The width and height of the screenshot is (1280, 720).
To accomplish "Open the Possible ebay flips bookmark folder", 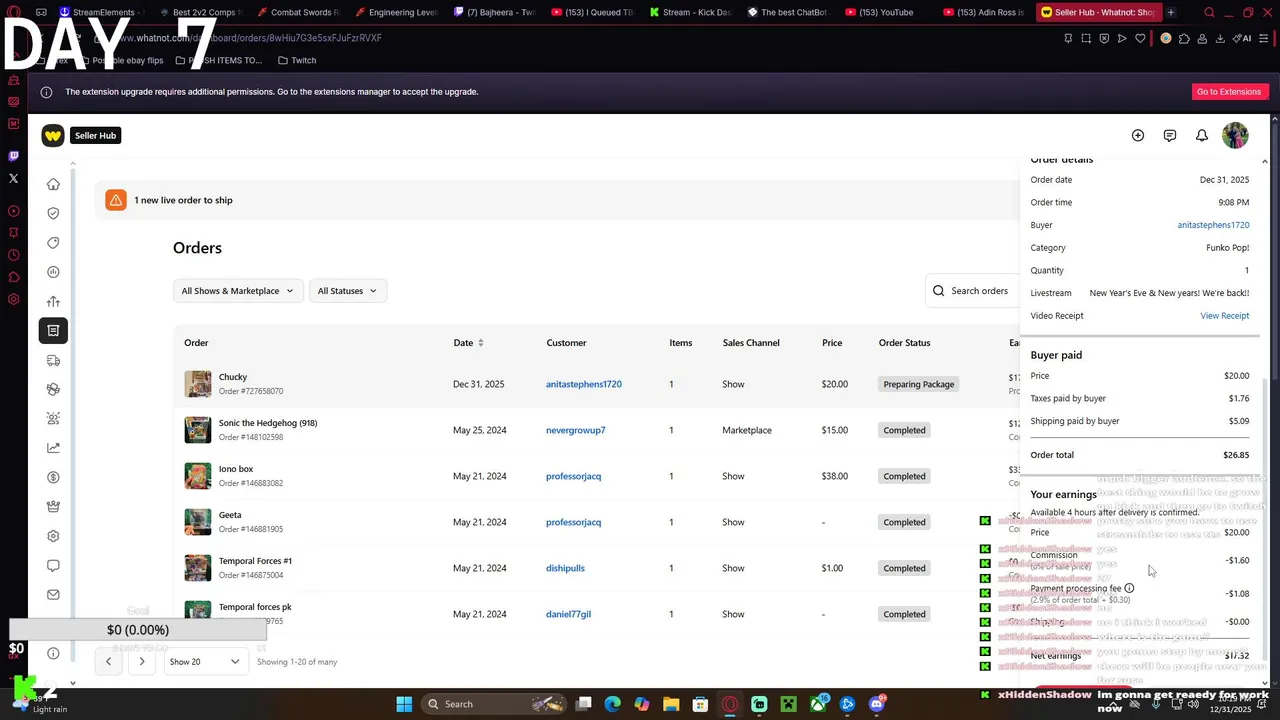I will coord(120,60).
